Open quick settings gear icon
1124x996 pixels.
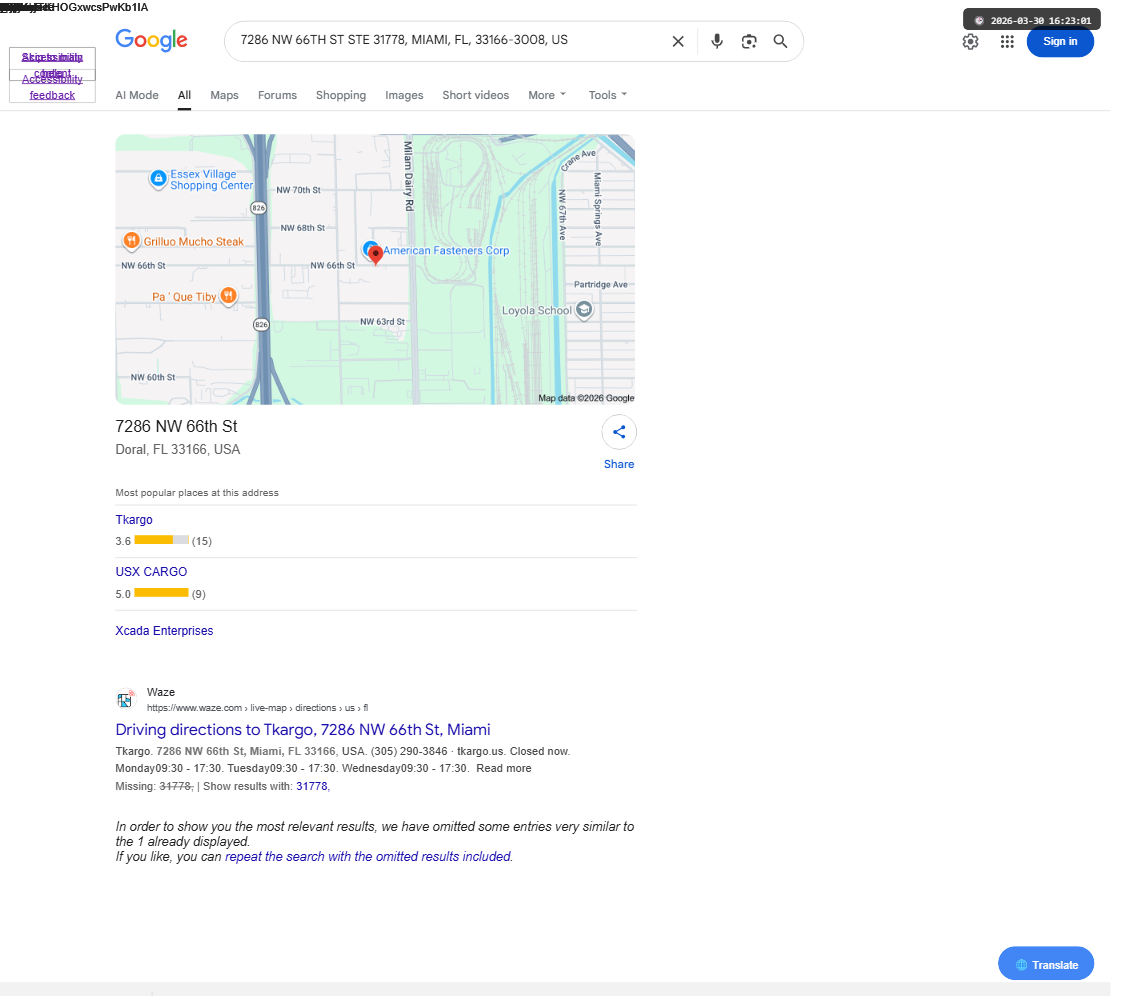[970, 42]
